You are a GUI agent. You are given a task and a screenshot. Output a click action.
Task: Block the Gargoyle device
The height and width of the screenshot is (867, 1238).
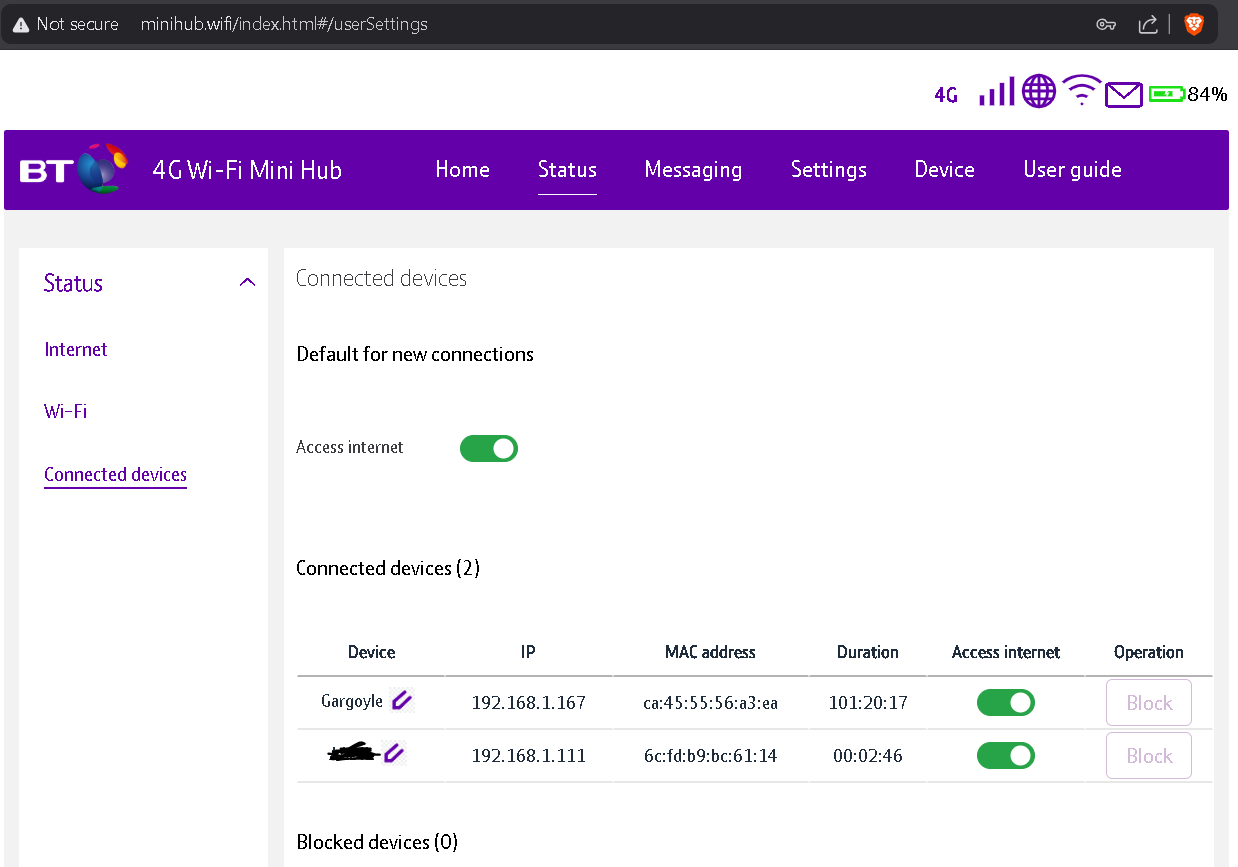1148,703
